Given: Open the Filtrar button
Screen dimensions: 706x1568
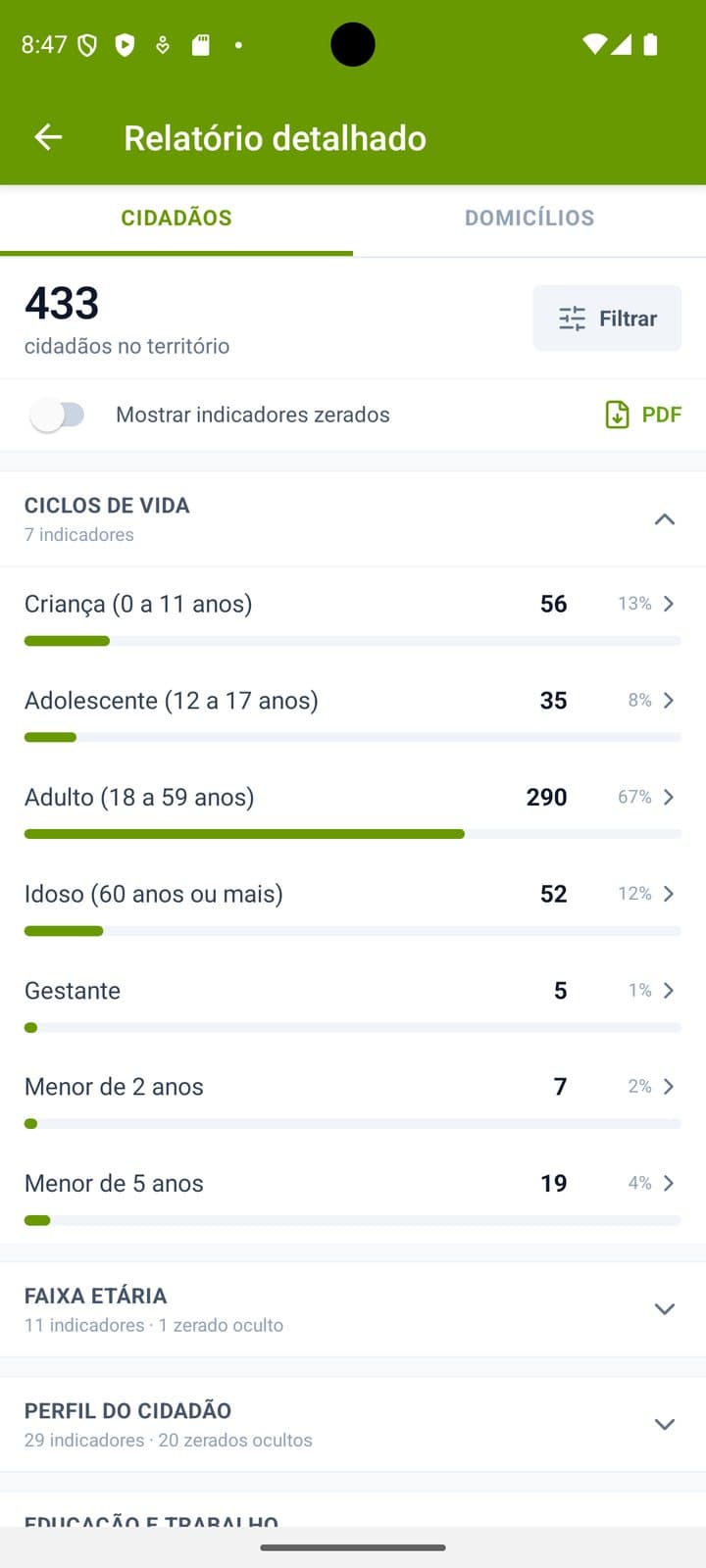Looking at the screenshot, I should pyautogui.click(x=607, y=318).
